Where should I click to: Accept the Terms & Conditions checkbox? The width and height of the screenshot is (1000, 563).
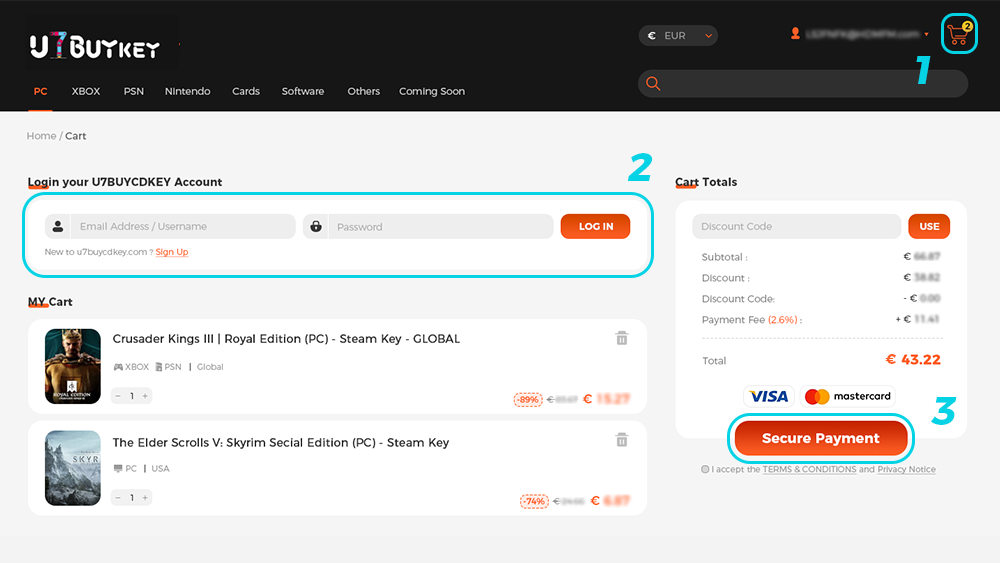705,469
